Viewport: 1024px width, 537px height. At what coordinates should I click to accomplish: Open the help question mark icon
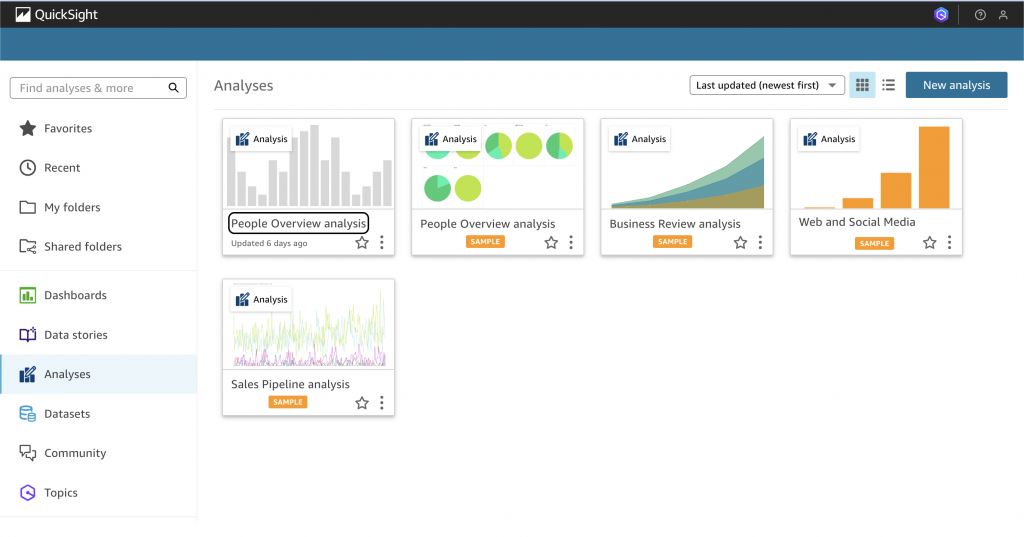tap(980, 15)
